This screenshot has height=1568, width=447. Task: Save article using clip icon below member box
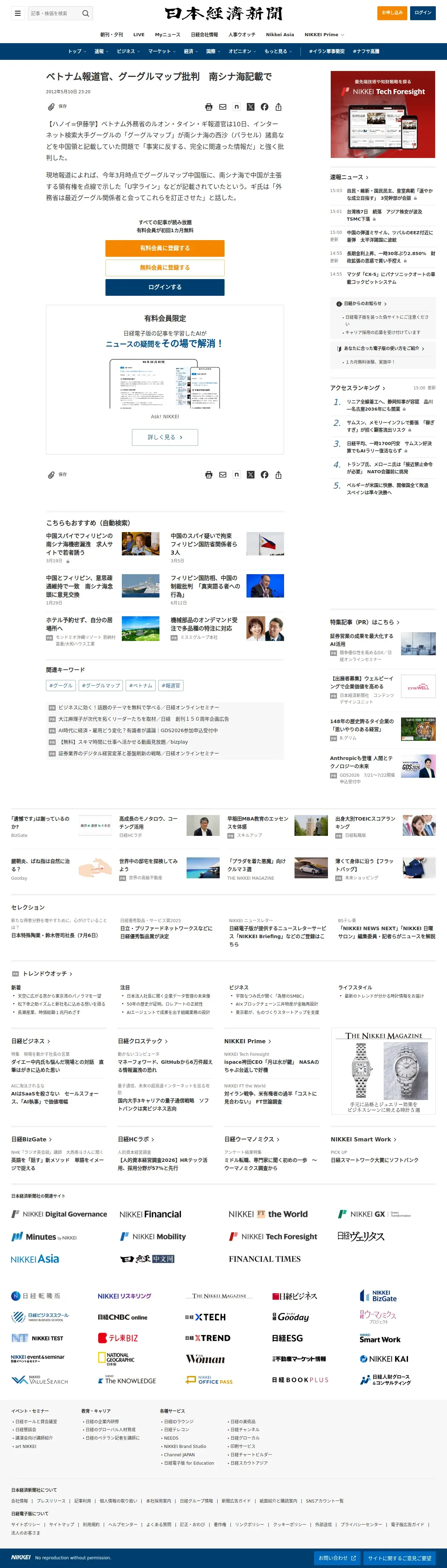[57, 475]
